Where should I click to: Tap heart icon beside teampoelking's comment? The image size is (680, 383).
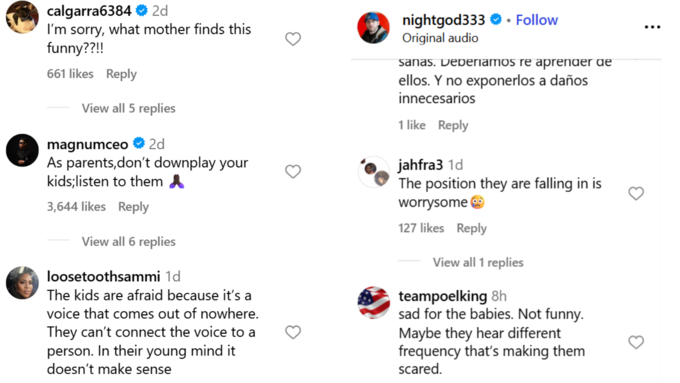click(636, 342)
